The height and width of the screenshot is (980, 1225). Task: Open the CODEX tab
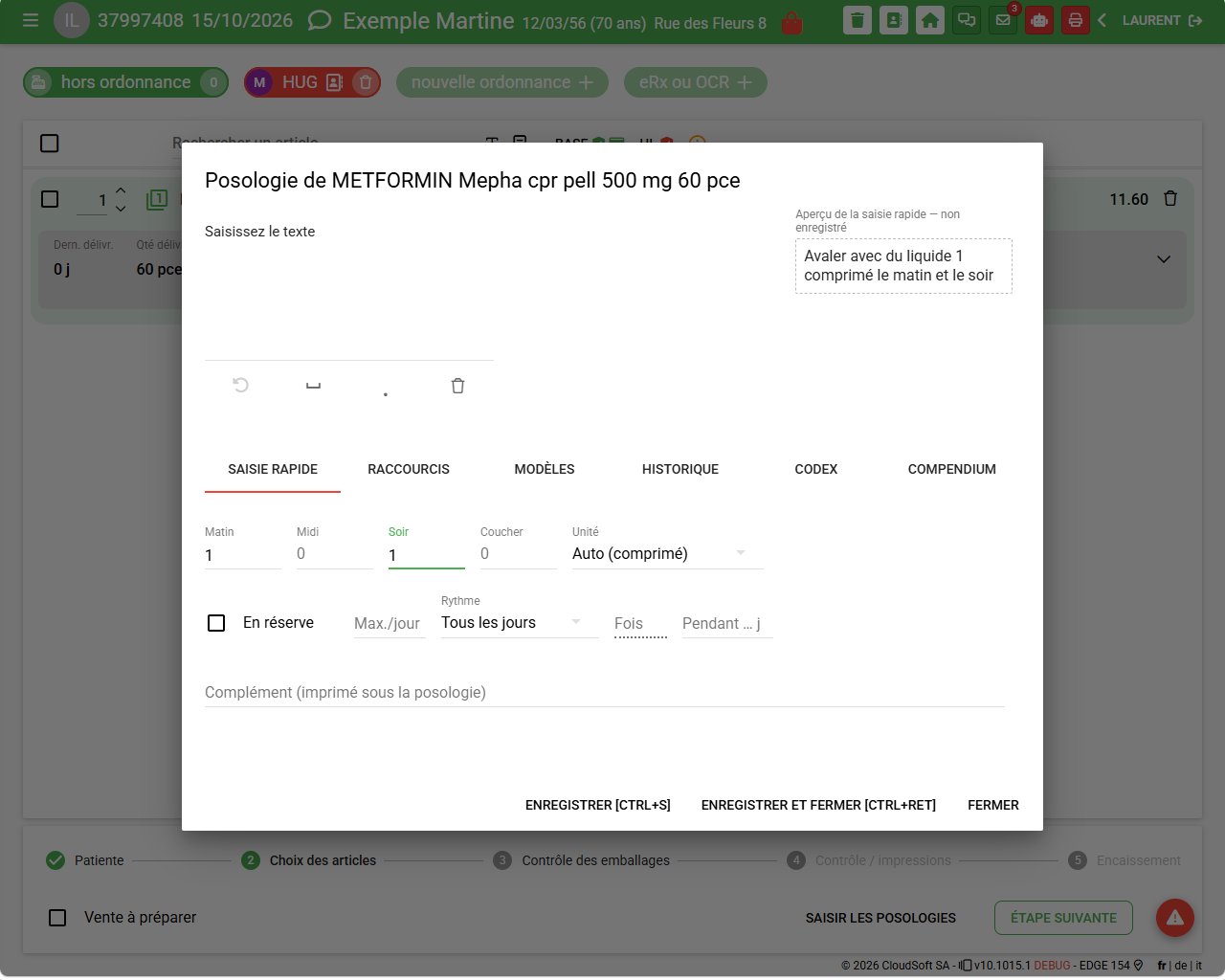click(816, 469)
